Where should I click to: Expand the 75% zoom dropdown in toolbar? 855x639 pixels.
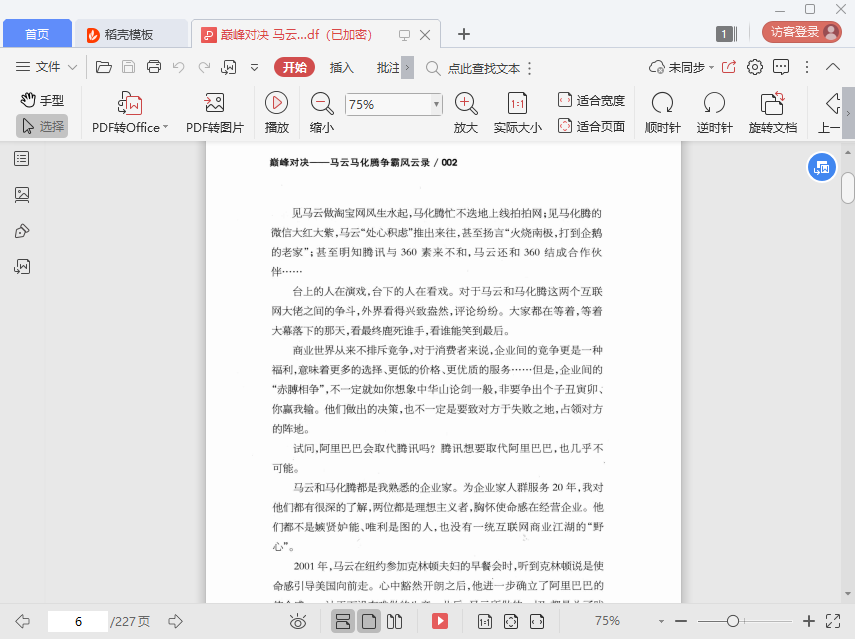click(x=436, y=104)
